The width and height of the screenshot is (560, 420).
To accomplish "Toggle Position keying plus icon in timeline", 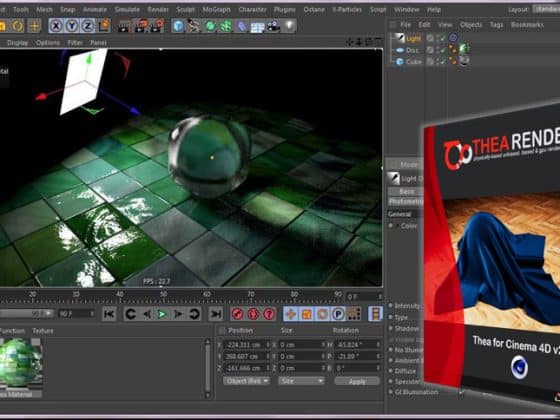I will click(291, 314).
